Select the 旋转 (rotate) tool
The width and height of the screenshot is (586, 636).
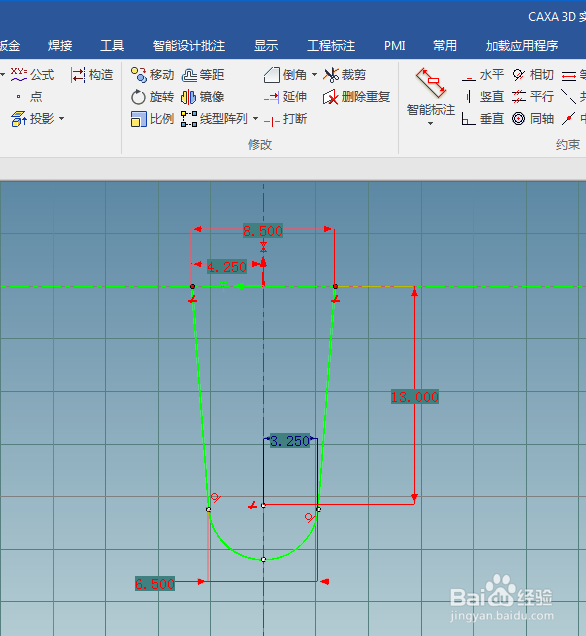152,97
